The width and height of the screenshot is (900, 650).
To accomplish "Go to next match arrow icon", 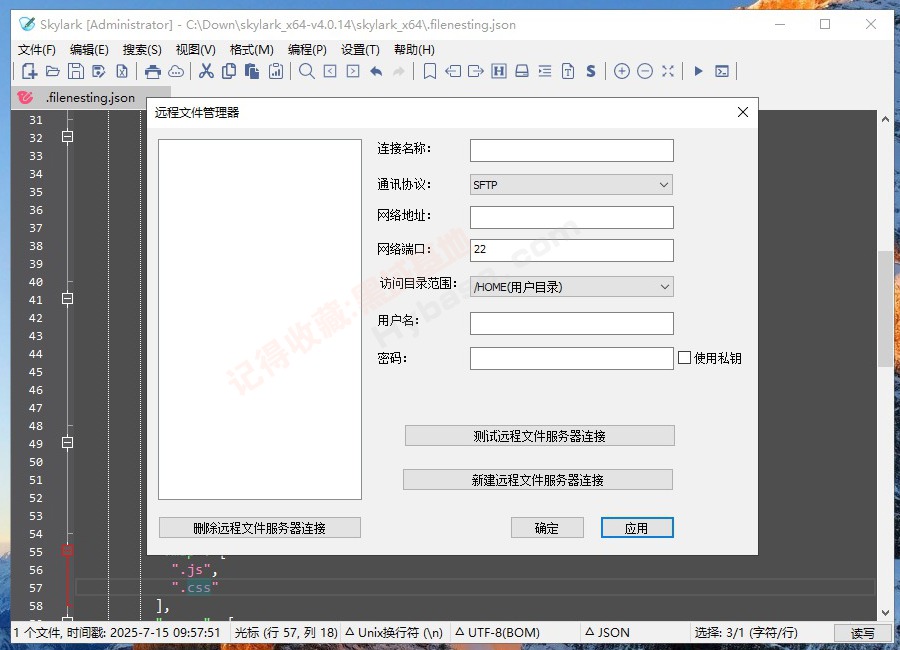I will pos(353,71).
